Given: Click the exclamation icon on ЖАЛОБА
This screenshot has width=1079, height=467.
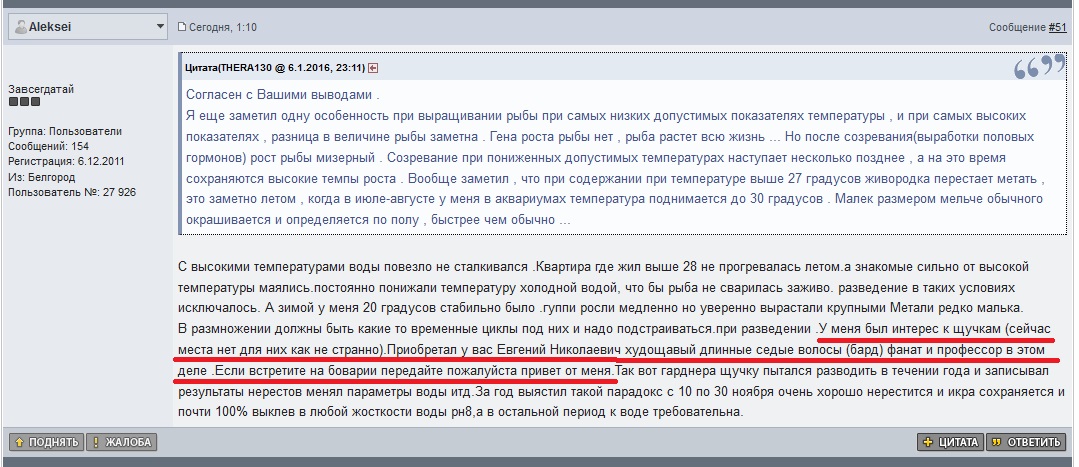Looking at the screenshot, I should click(96, 442).
